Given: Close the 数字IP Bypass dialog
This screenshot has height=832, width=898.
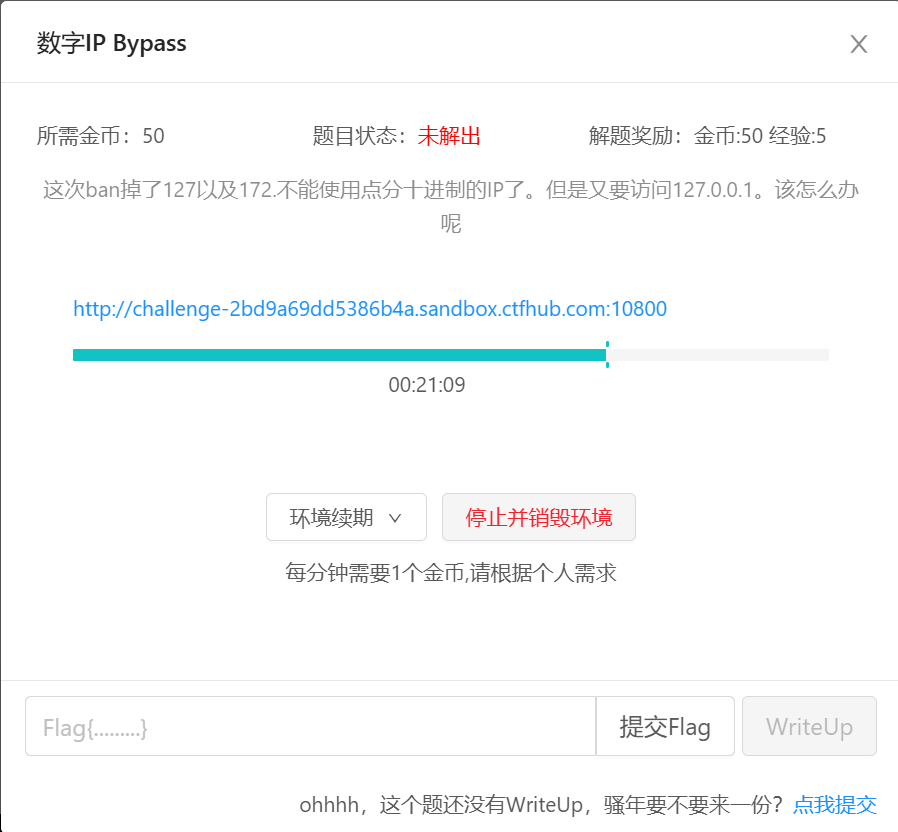Looking at the screenshot, I should pyautogui.click(x=858, y=44).
